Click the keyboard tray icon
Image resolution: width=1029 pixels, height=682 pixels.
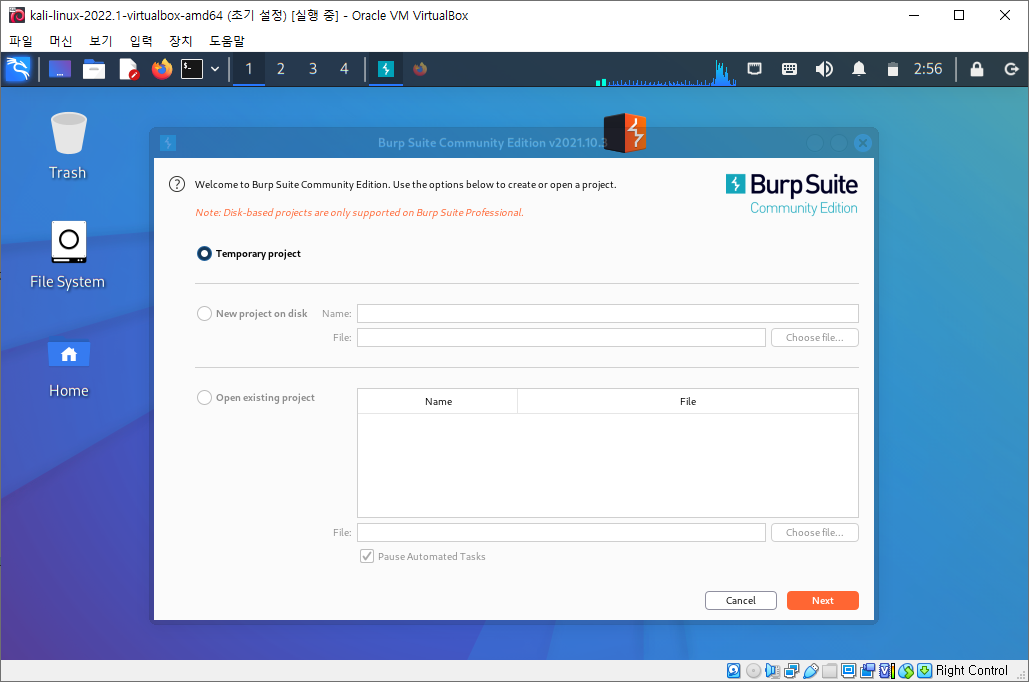tap(789, 69)
